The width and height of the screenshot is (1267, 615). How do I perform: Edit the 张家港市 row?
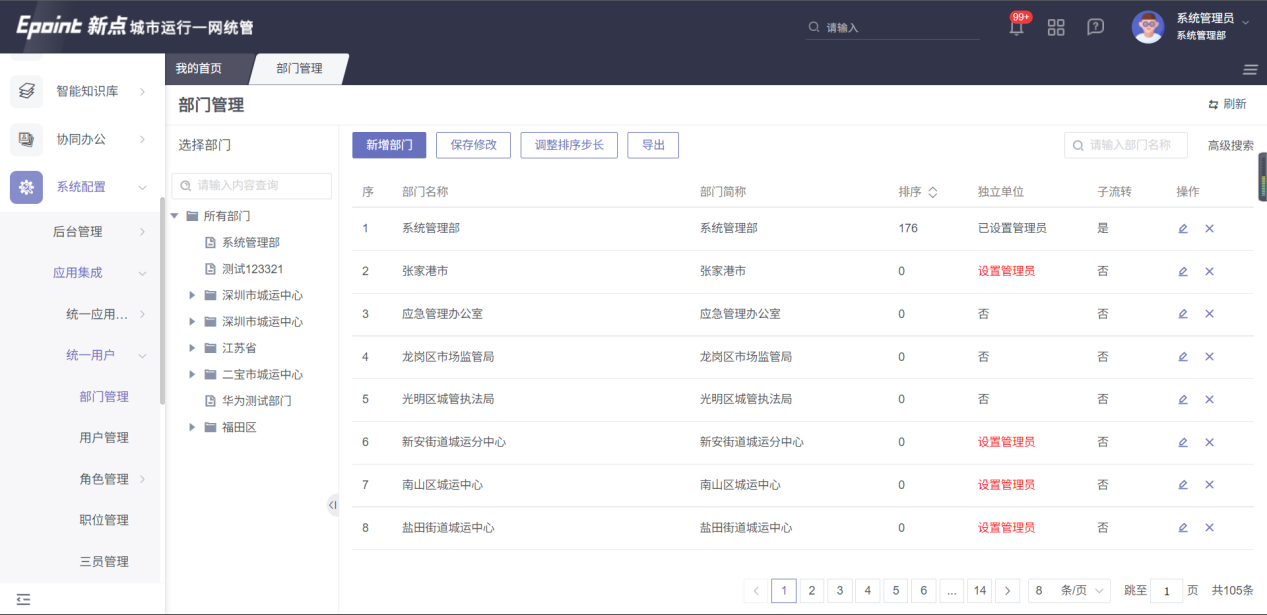pyautogui.click(x=1183, y=271)
